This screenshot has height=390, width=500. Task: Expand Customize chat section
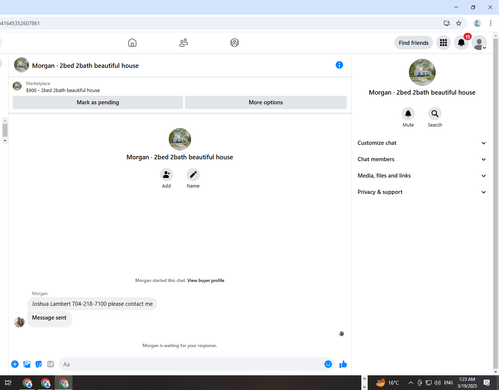click(422, 143)
